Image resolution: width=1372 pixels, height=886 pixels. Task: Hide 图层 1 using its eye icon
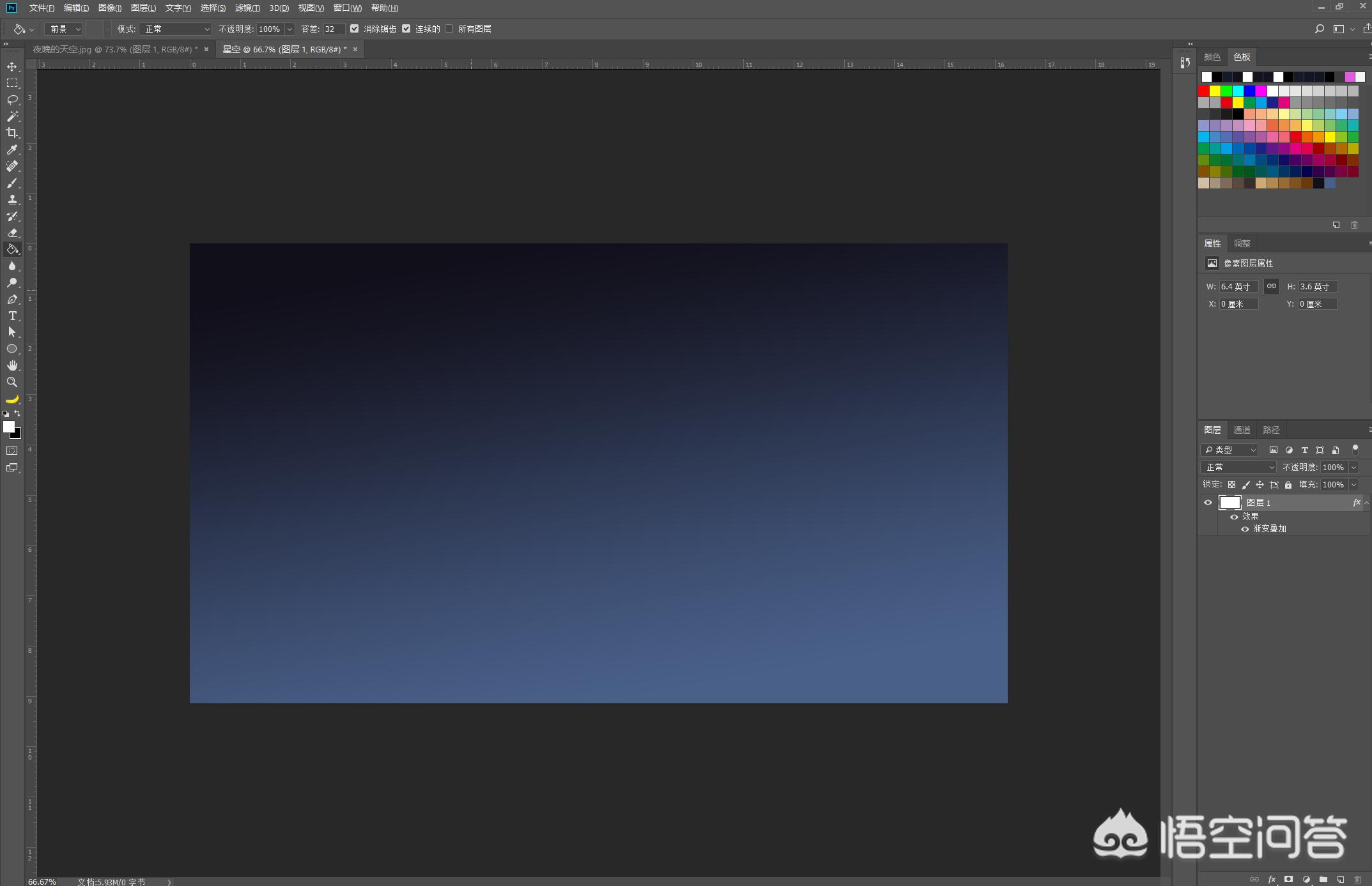click(1208, 503)
